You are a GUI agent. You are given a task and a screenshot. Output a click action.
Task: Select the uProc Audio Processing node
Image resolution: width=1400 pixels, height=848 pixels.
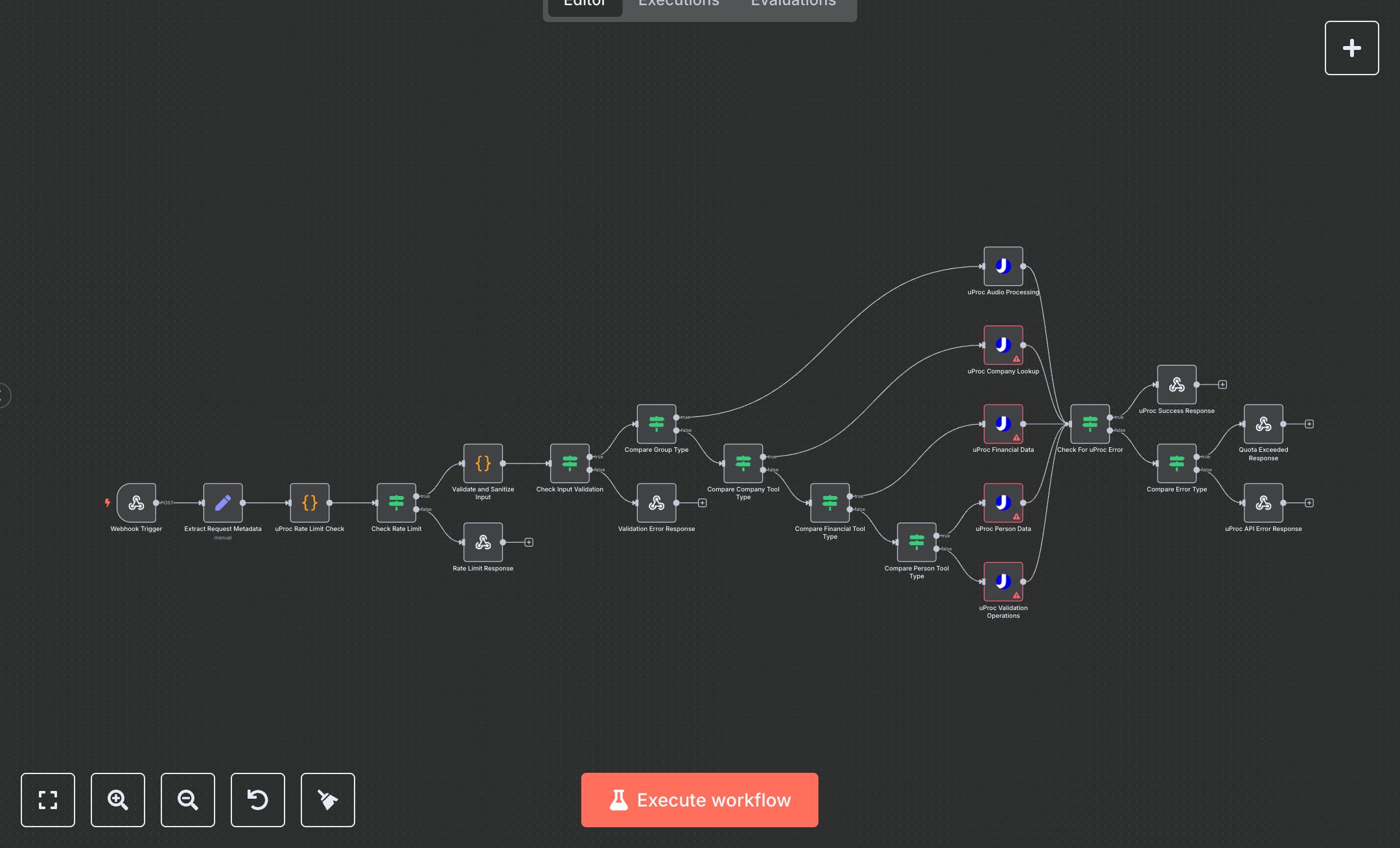(1003, 267)
